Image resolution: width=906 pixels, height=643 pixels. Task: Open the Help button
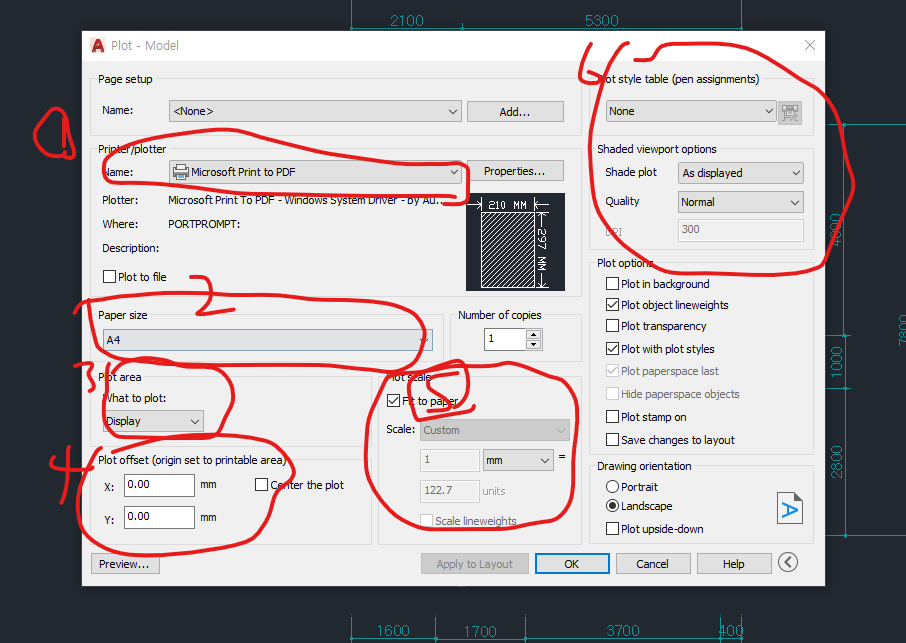[x=733, y=564]
